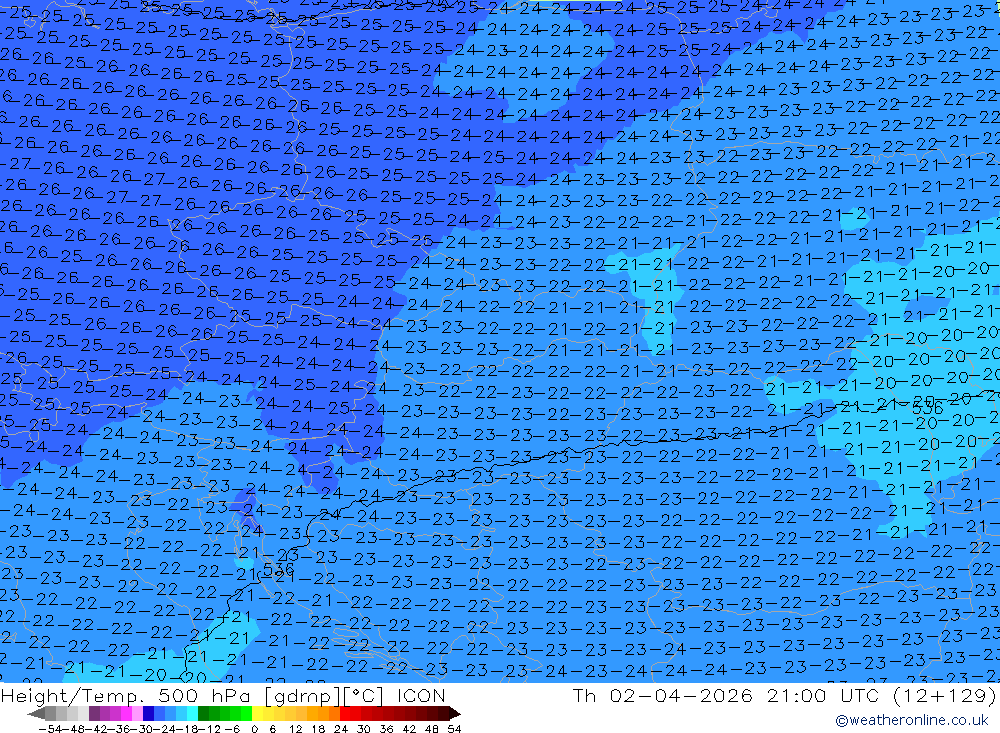The height and width of the screenshot is (733, 1000).
Task: Click the 'Th 02-04-2026 21:00 UTC' timestamp
Action: coord(726,695)
